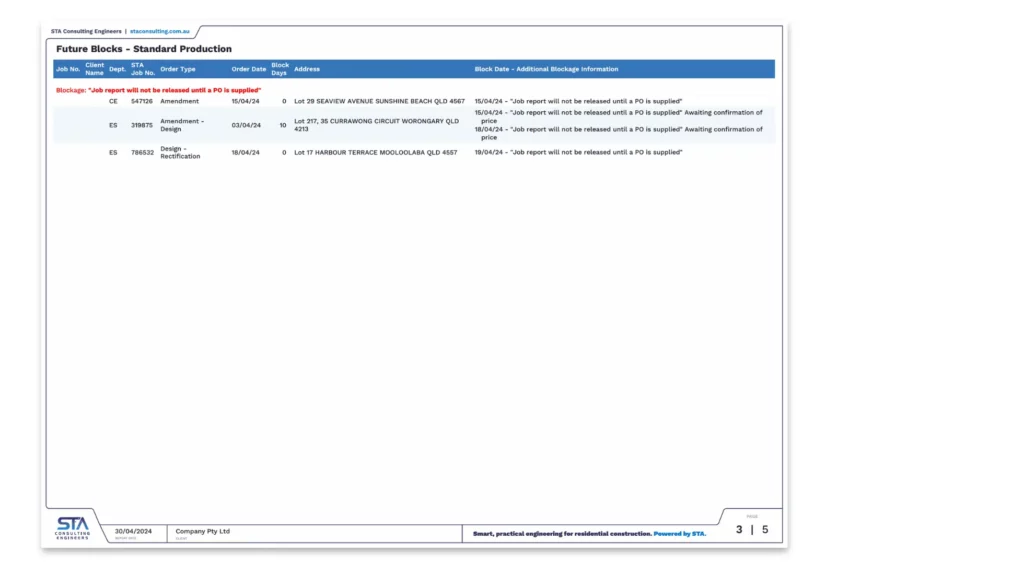Select the 'Amendment – Design' order type

182,125
